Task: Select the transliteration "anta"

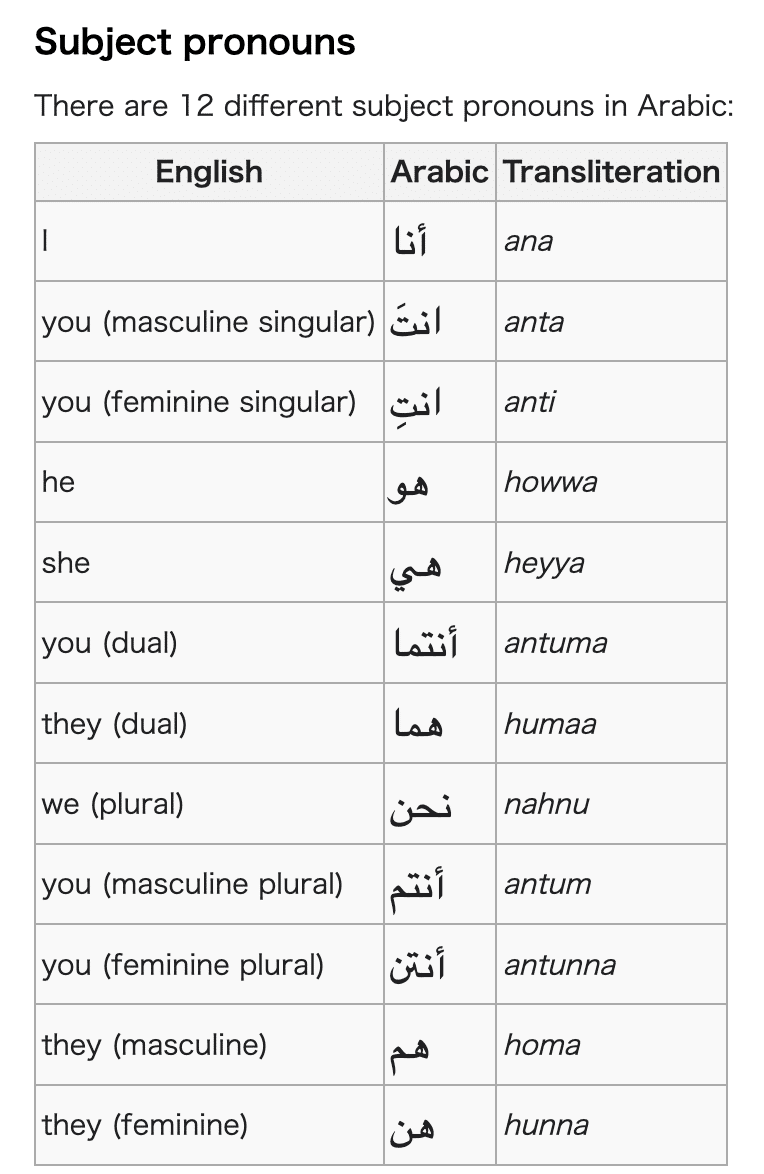Action: [x=534, y=322]
